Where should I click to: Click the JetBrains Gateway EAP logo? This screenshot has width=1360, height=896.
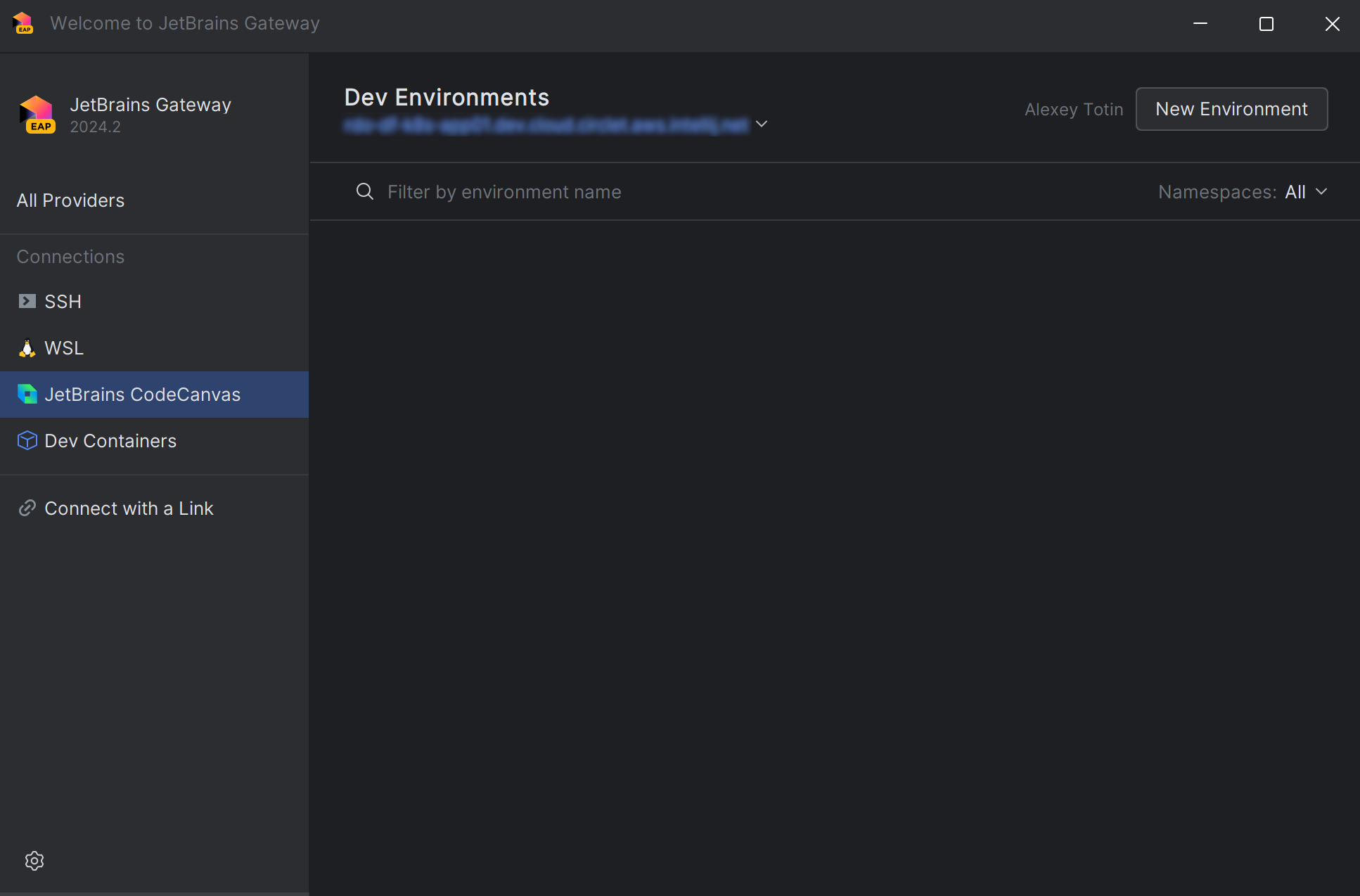[x=37, y=115]
